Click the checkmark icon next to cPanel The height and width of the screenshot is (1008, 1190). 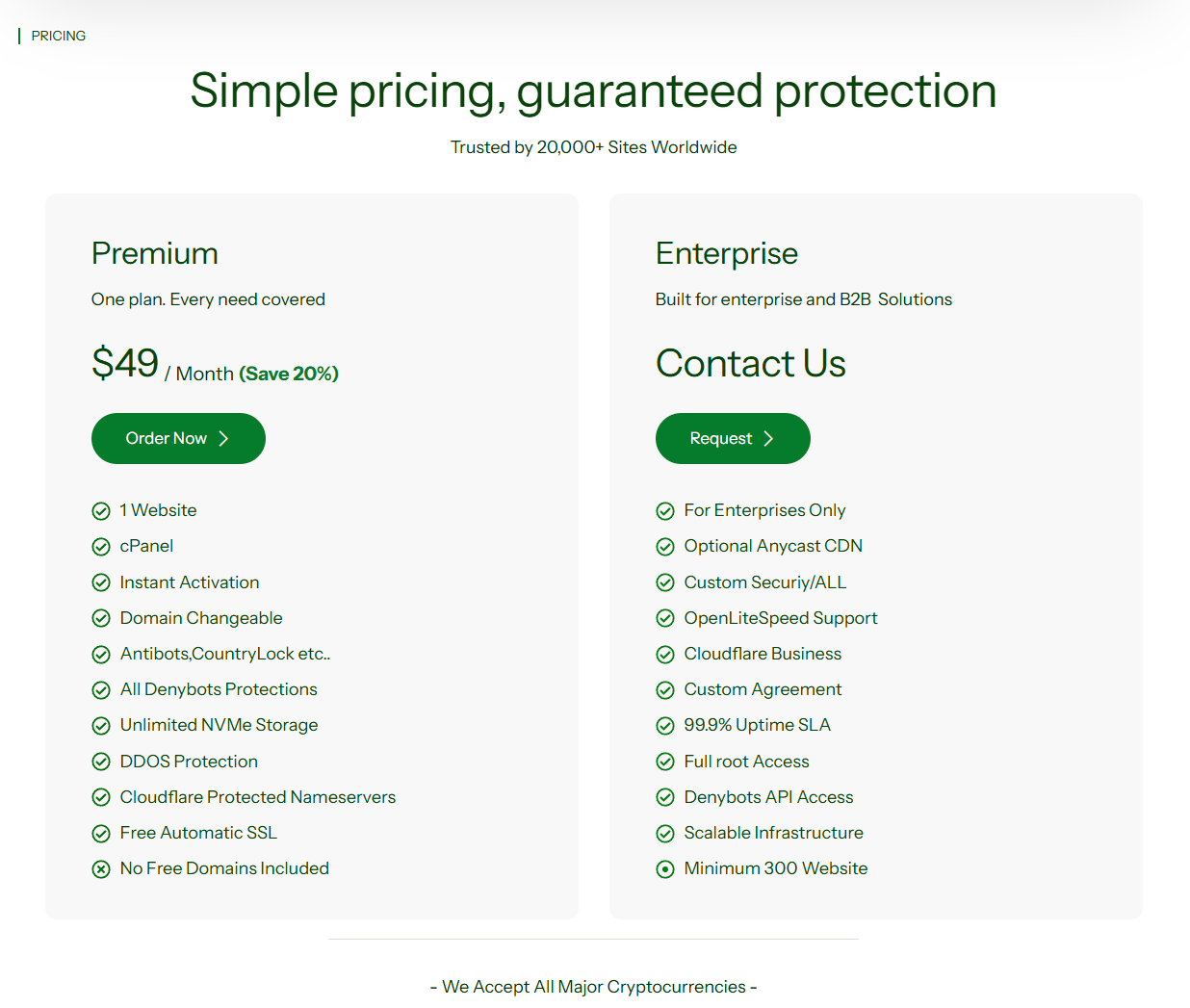101,547
